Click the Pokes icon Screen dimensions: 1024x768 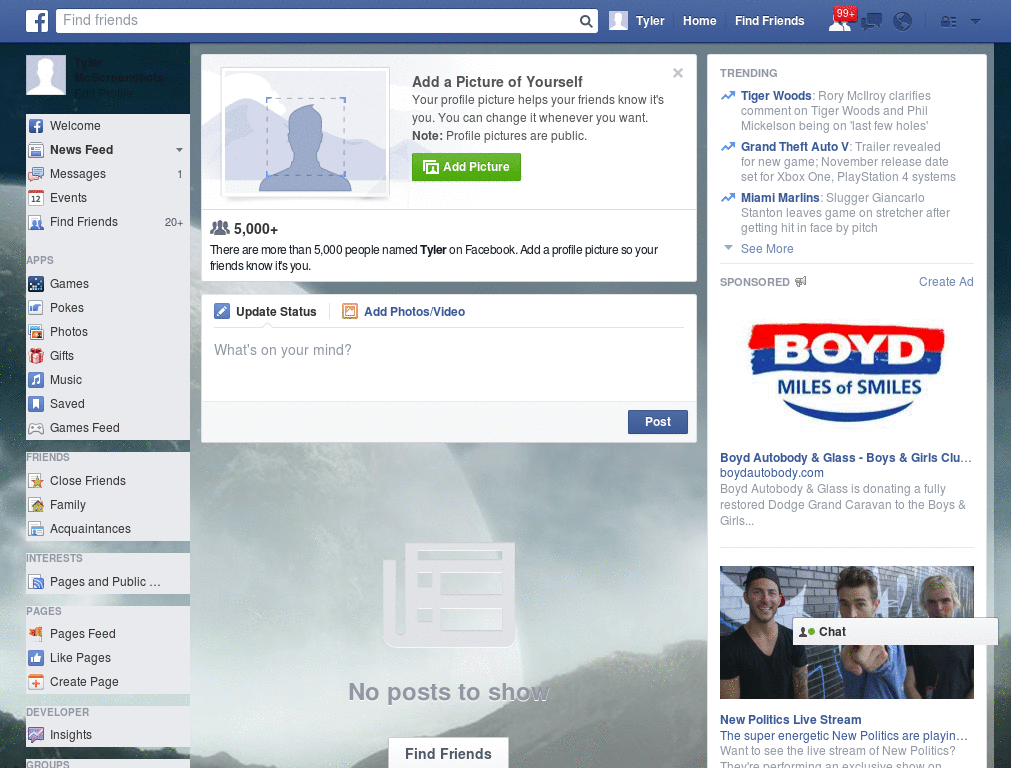[36, 308]
